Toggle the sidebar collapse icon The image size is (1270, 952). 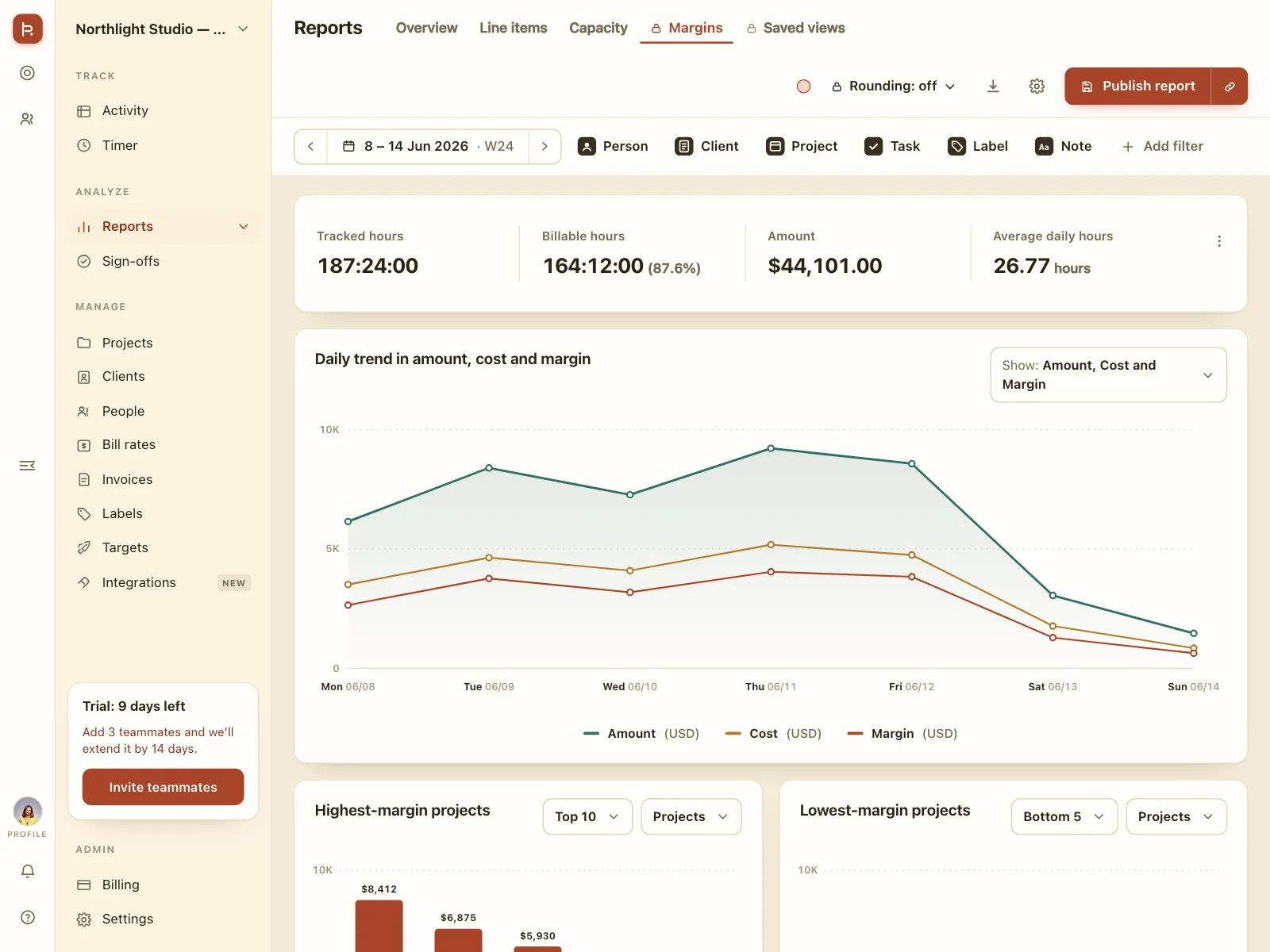(x=27, y=466)
